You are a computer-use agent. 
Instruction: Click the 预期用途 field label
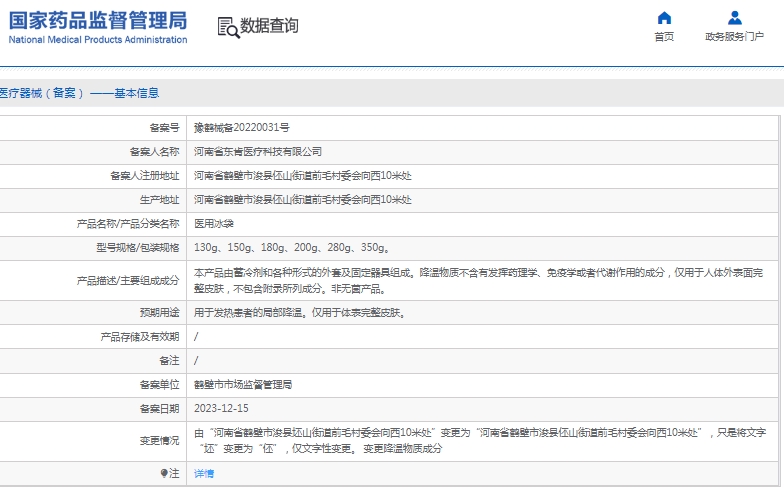[159, 312]
